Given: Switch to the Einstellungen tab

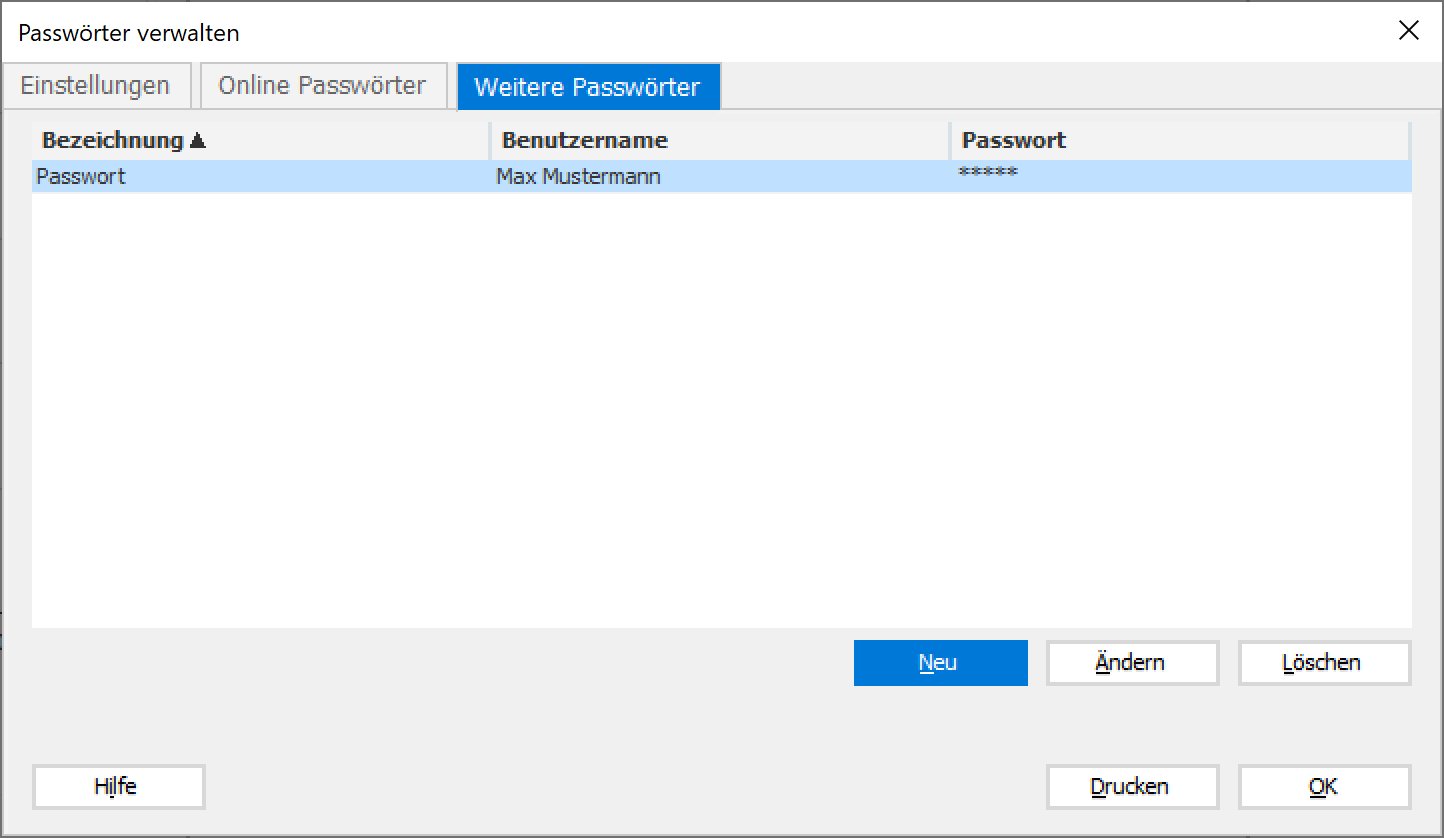Looking at the screenshot, I should click(95, 86).
